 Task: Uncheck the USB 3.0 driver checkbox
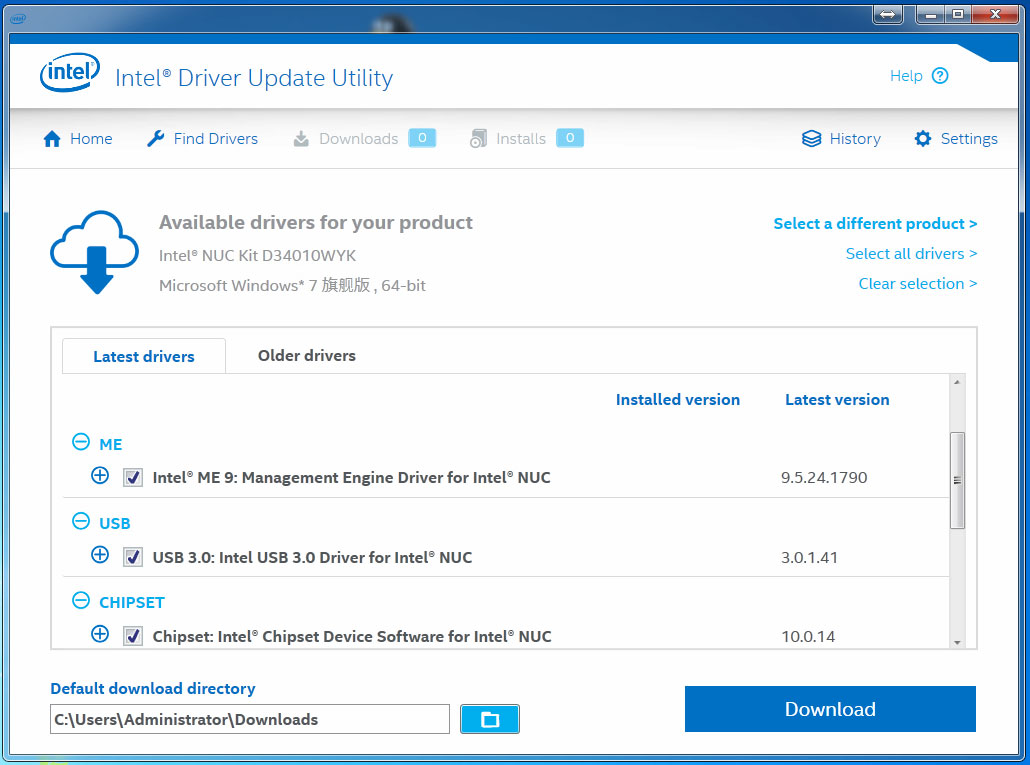[133, 557]
